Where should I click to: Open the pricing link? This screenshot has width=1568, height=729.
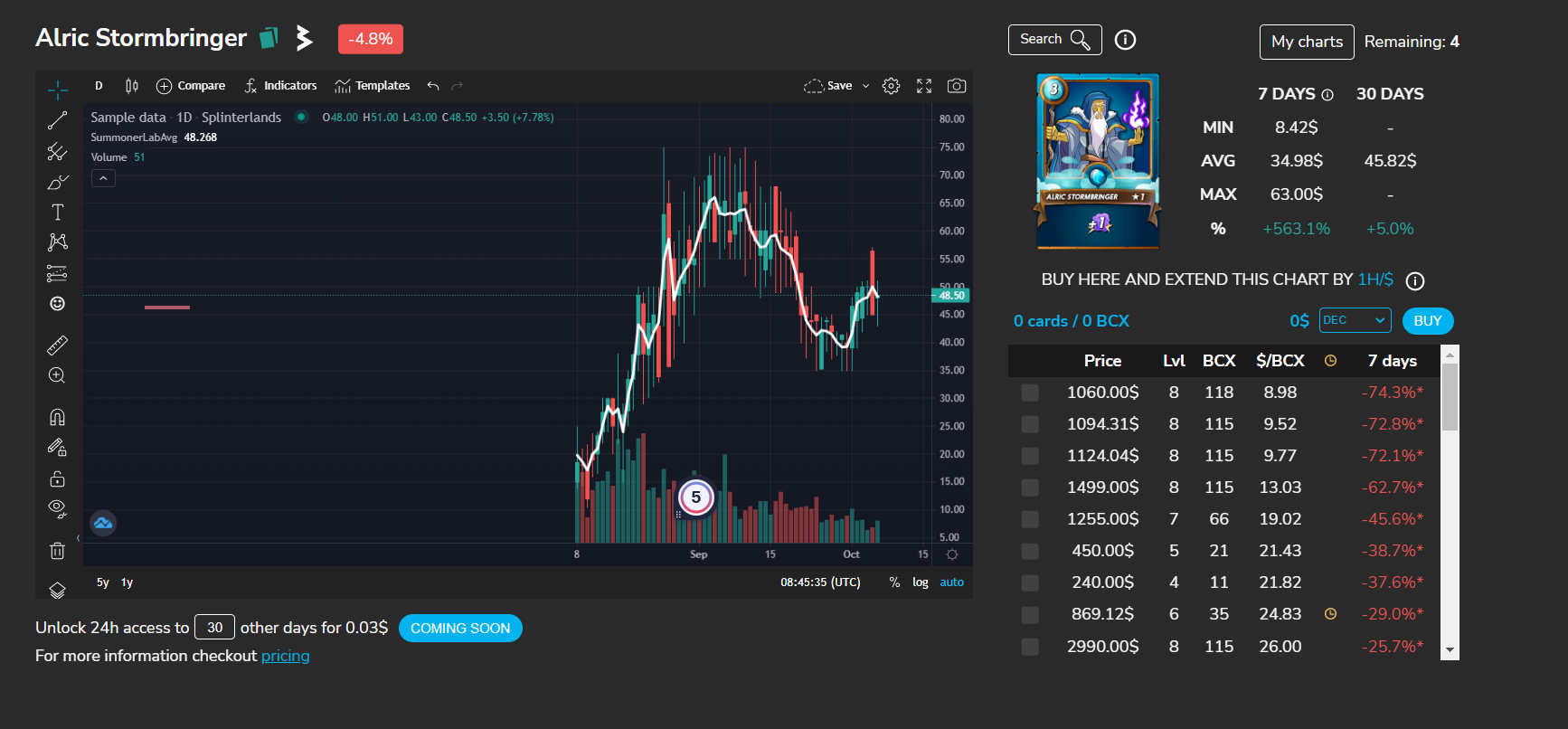(285, 656)
